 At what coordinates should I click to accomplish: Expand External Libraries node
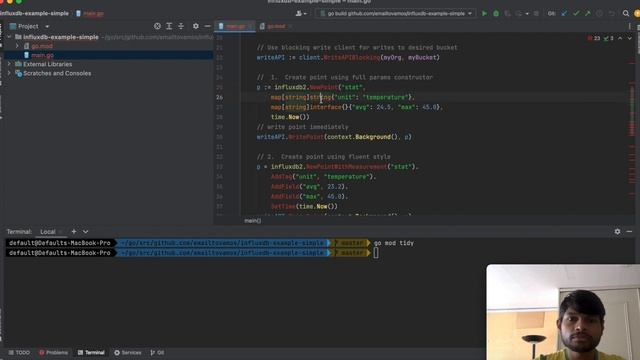click(9, 64)
